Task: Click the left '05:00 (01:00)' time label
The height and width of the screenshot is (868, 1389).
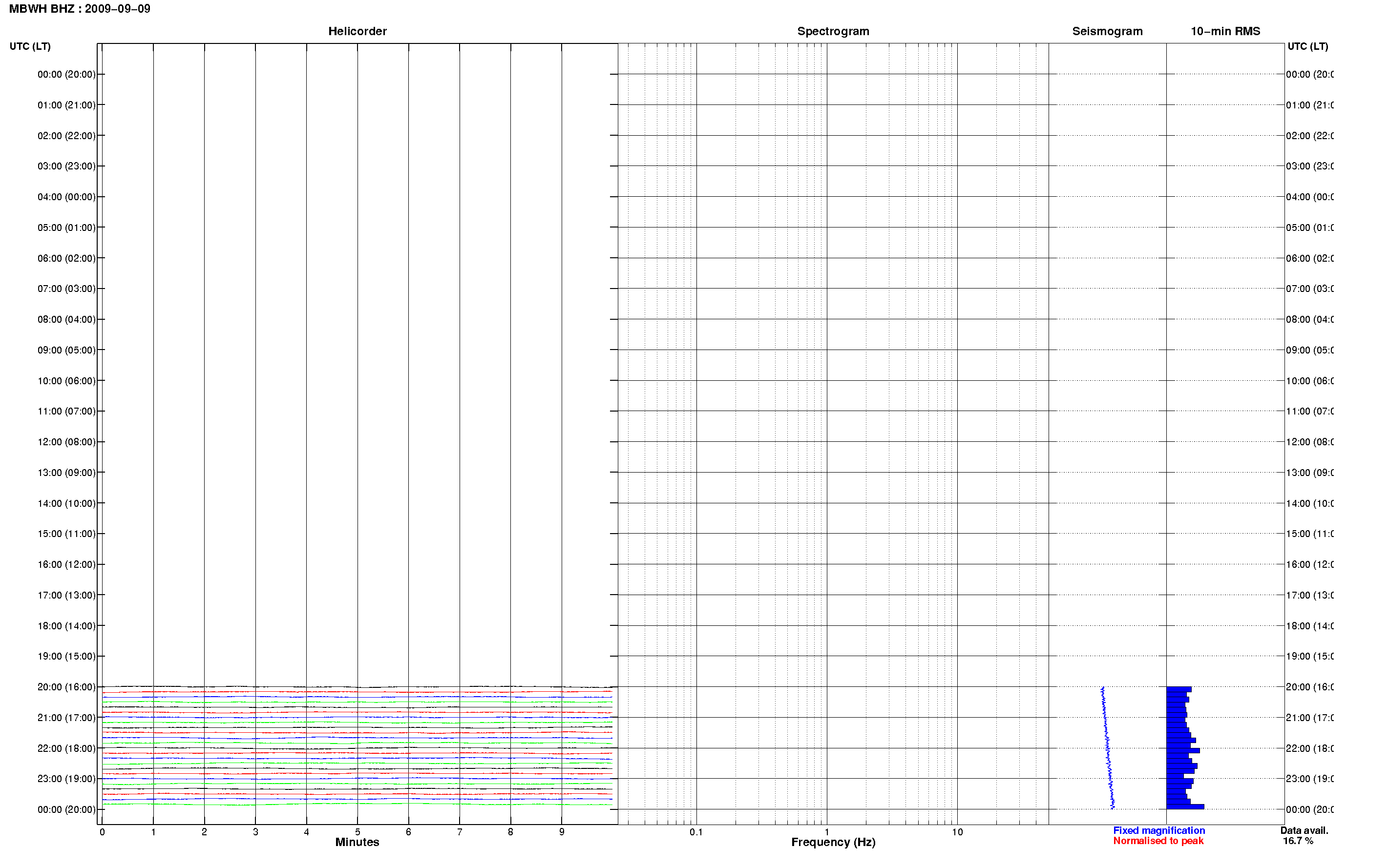Action: click(66, 227)
